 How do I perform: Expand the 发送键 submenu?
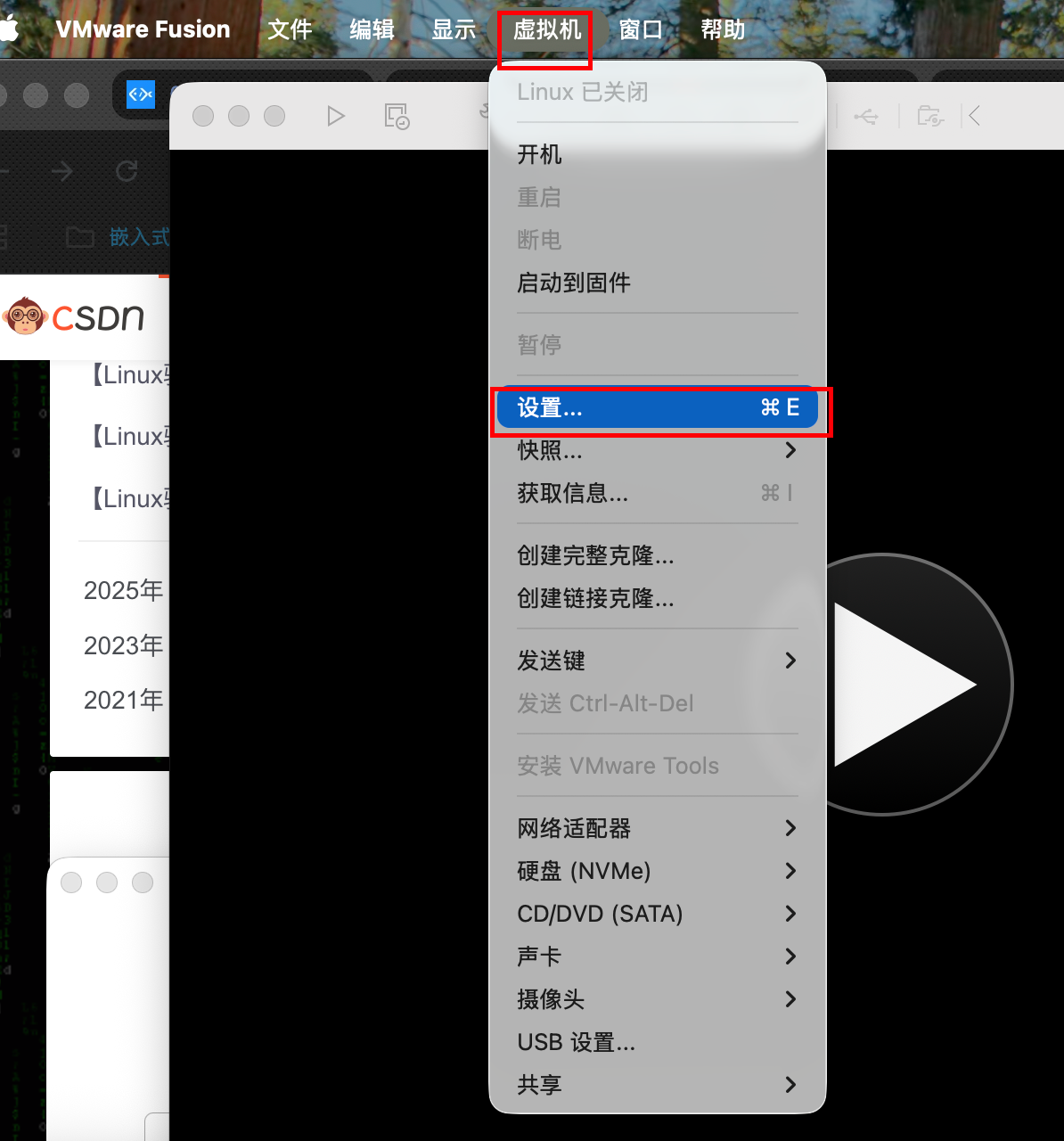point(658,661)
